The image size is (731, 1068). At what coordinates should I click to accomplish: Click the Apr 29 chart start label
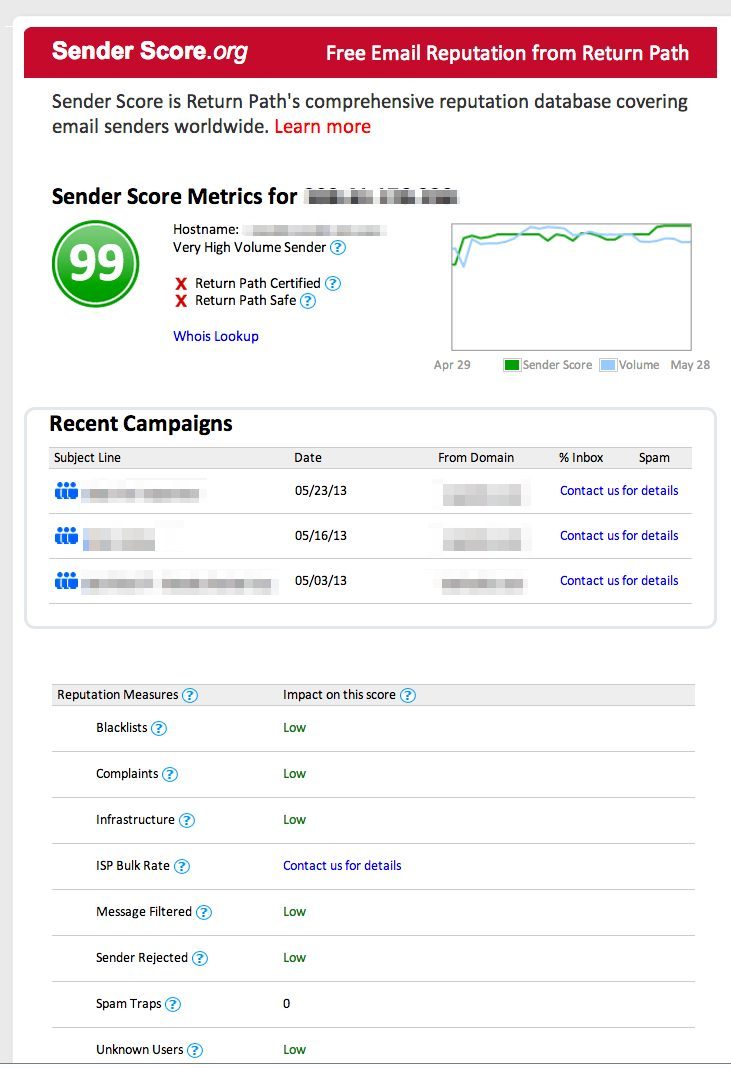(452, 365)
